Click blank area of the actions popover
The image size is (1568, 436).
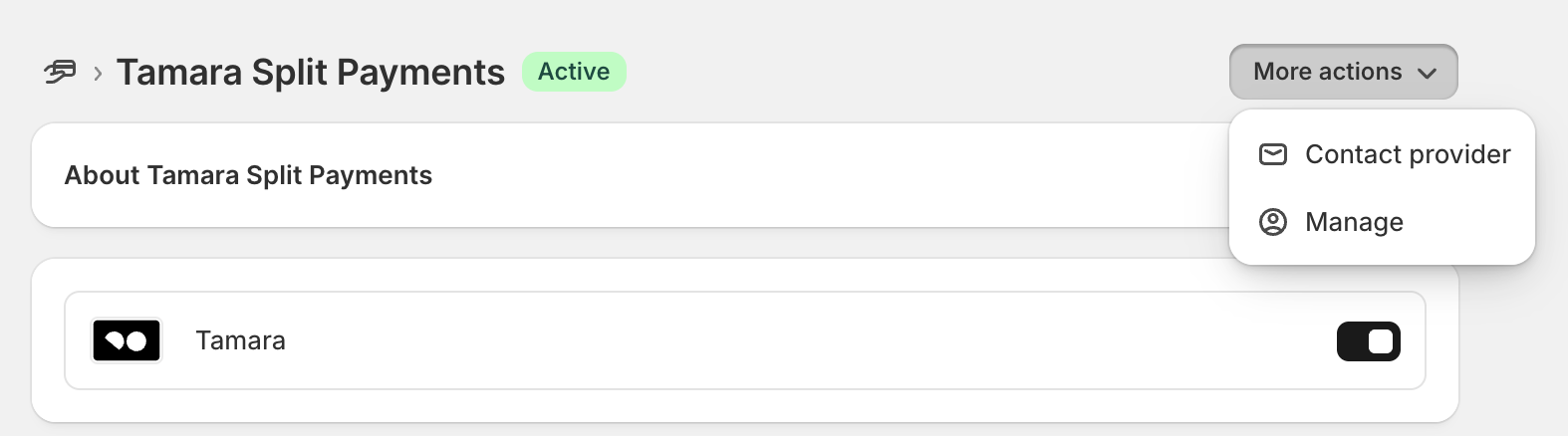pyautogui.click(x=1474, y=222)
